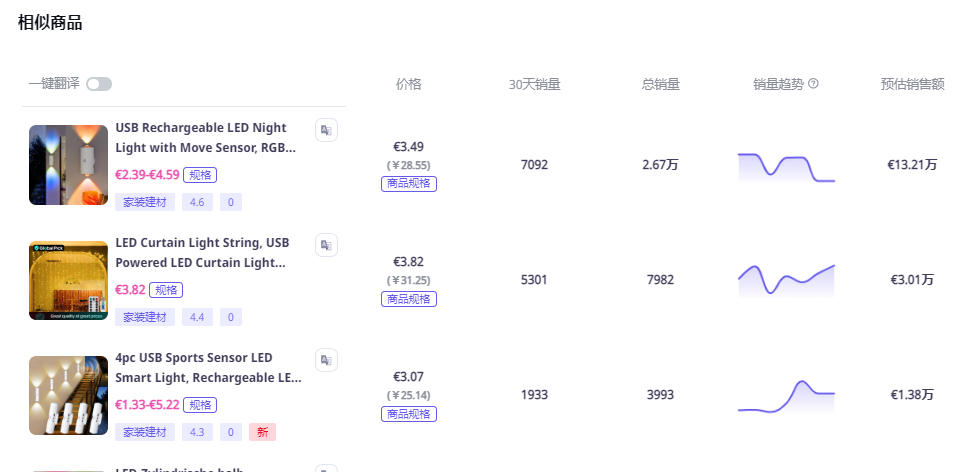Click 商品规格 button under €3.07
The image size is (967, 472).
tap(408, 414)
